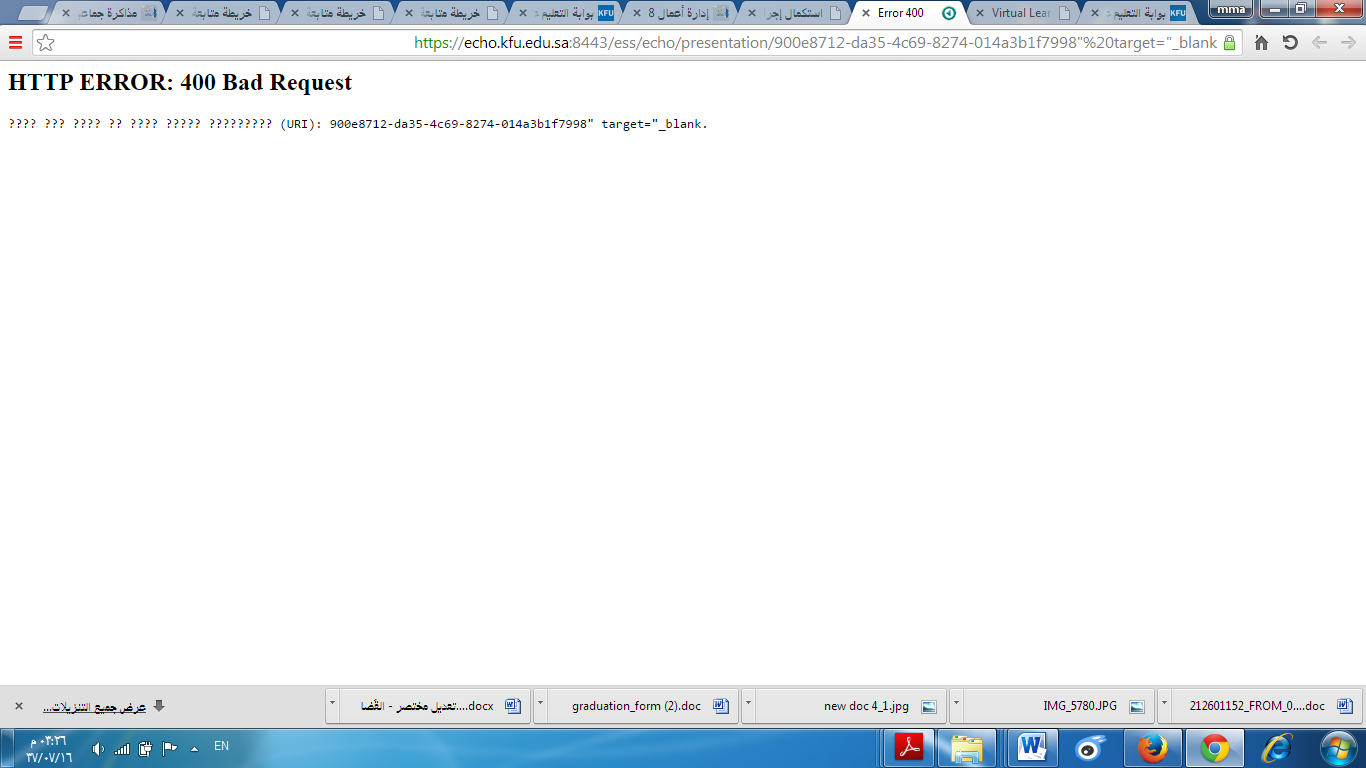Open downloaded file graduation_form (2).doc
Screen dimensions: 1366x768
[636, 706]
